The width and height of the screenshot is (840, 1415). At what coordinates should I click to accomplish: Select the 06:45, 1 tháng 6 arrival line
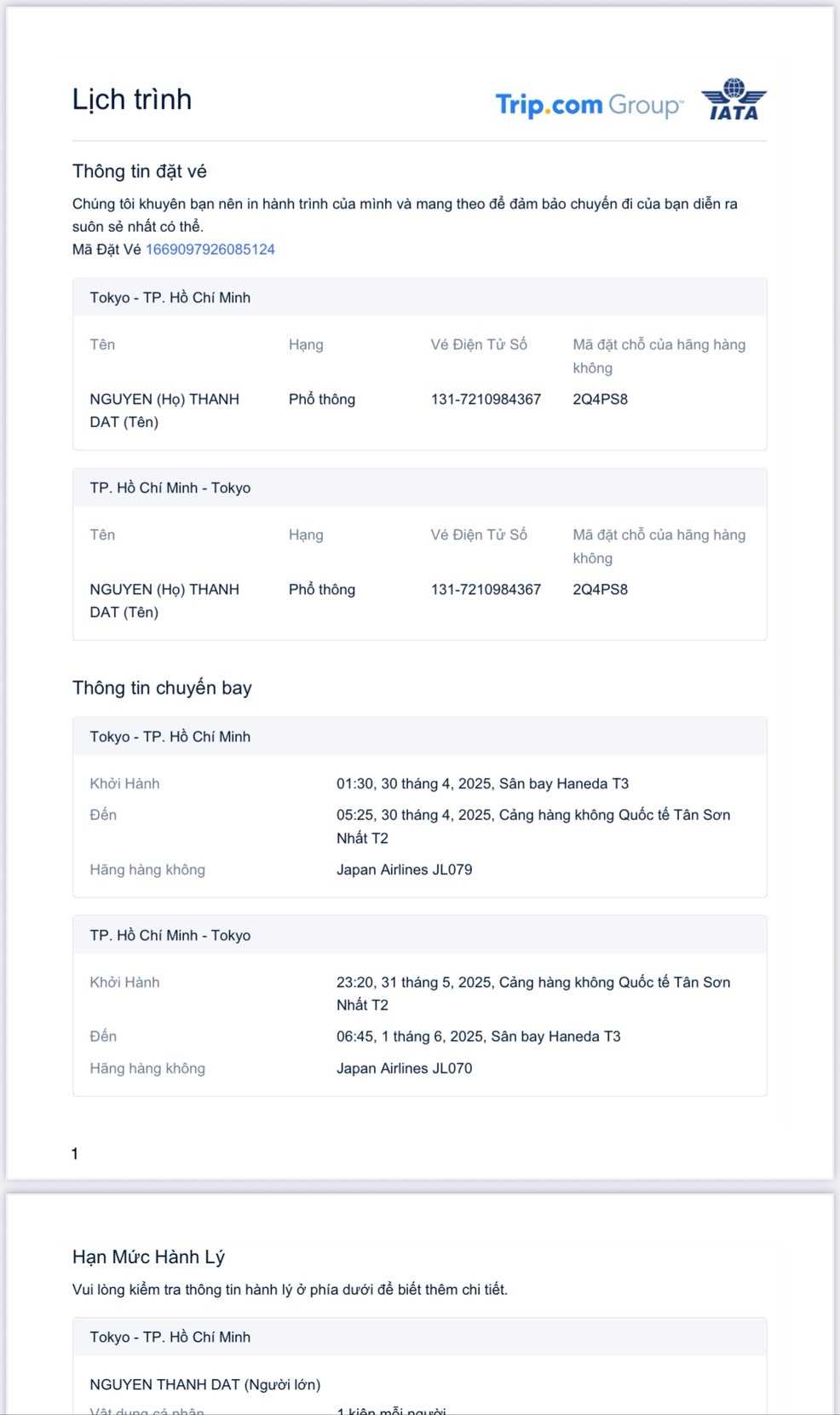point(478,1037)
